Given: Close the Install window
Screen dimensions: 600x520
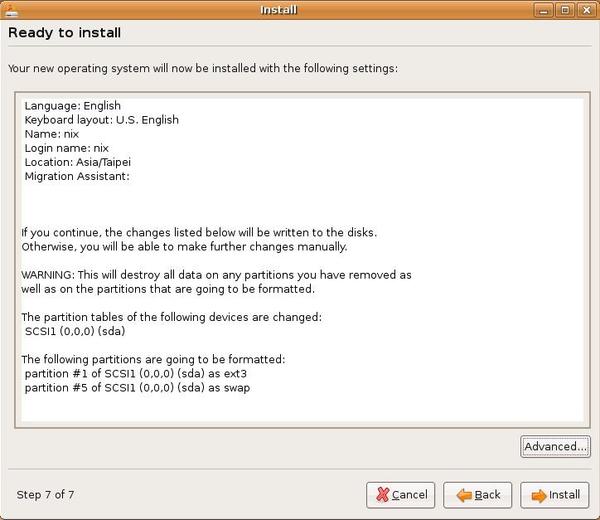Looking at the screenshot, I should 586,10.
